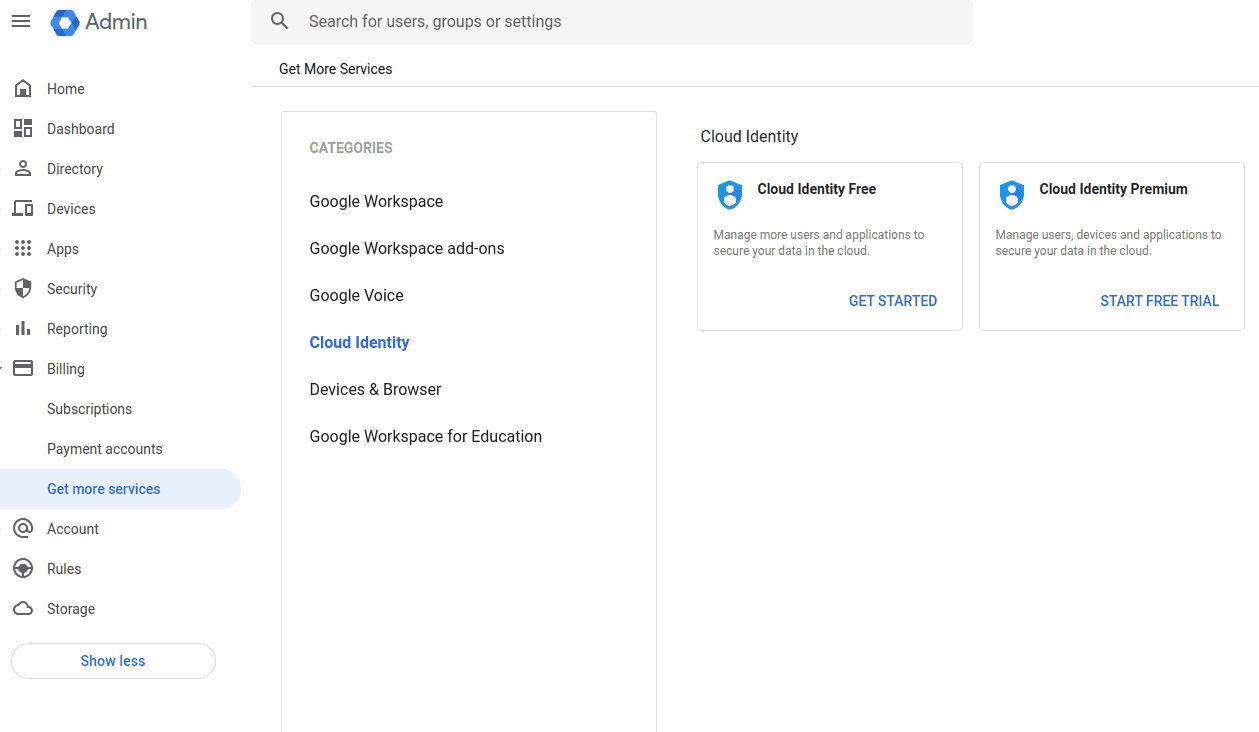
Task: Choose Devices & Browser category
Action: tap(375, 389)
